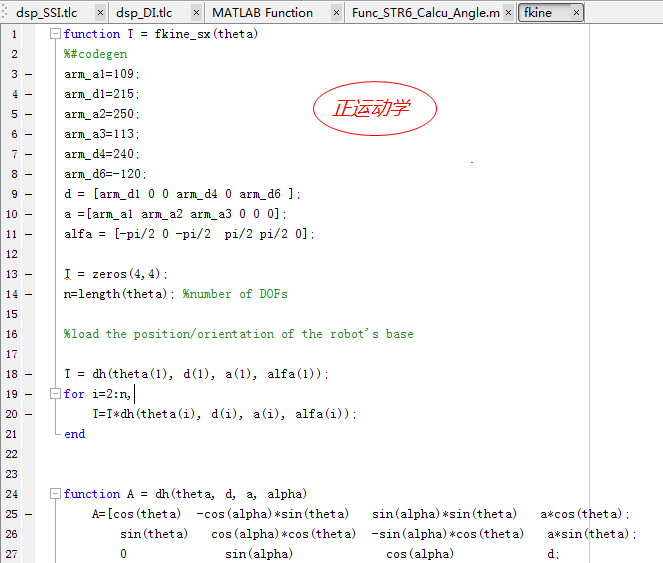Collapse the fkine_sx function code fold
This screenshot has height=563, width=663.
(x=55, y=34)
